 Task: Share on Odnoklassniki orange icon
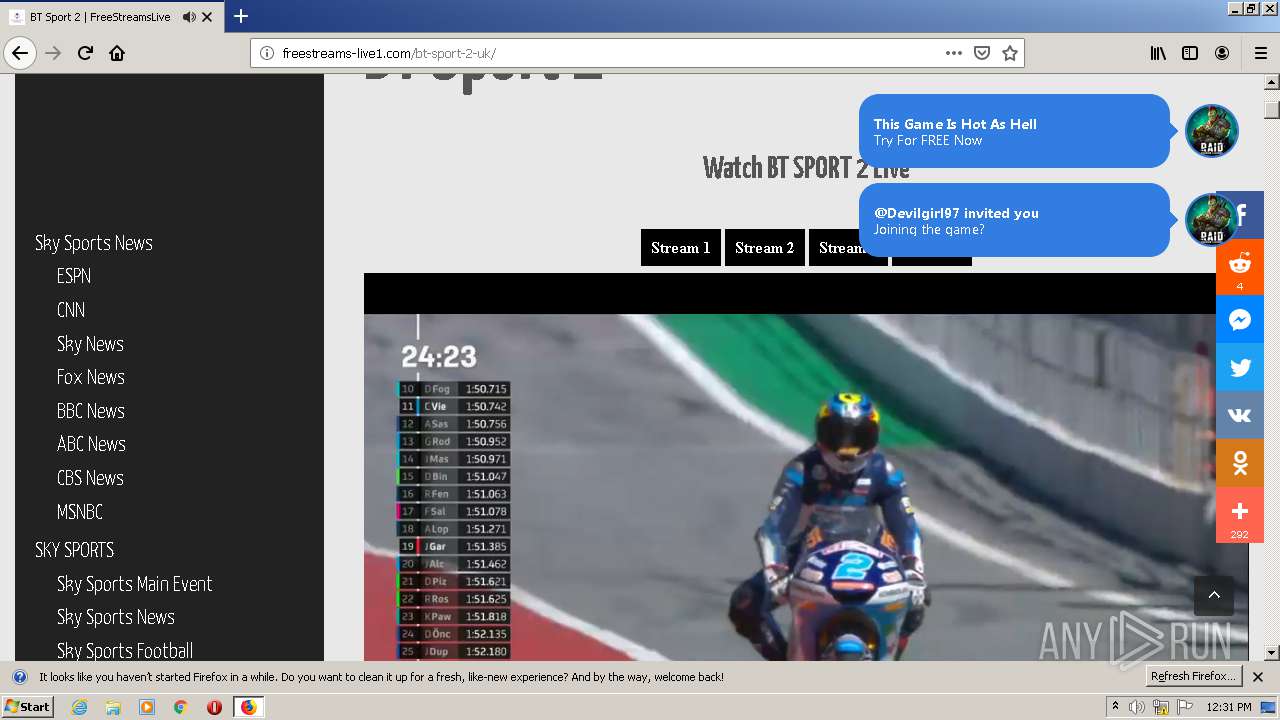1240,463
